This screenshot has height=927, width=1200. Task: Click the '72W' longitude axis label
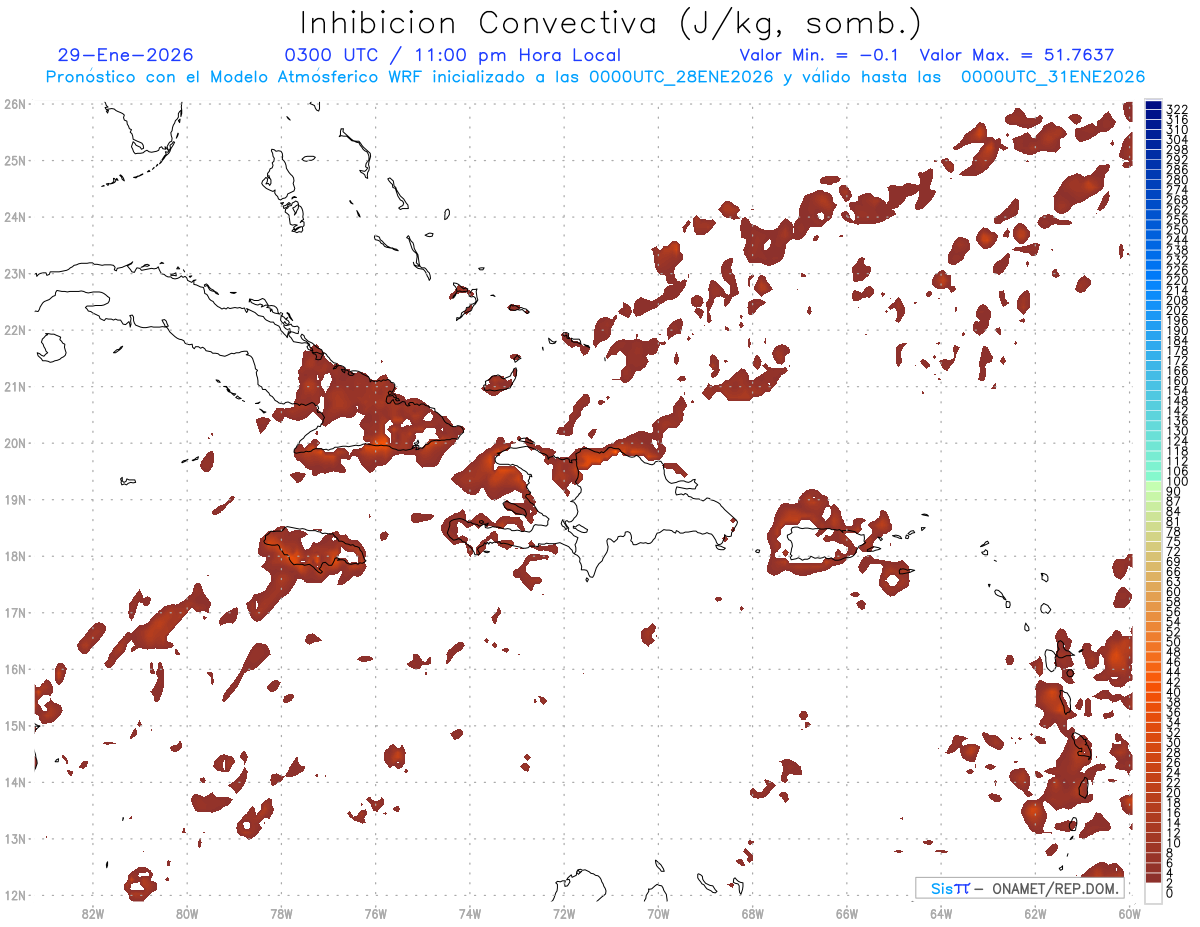point(564,912)
